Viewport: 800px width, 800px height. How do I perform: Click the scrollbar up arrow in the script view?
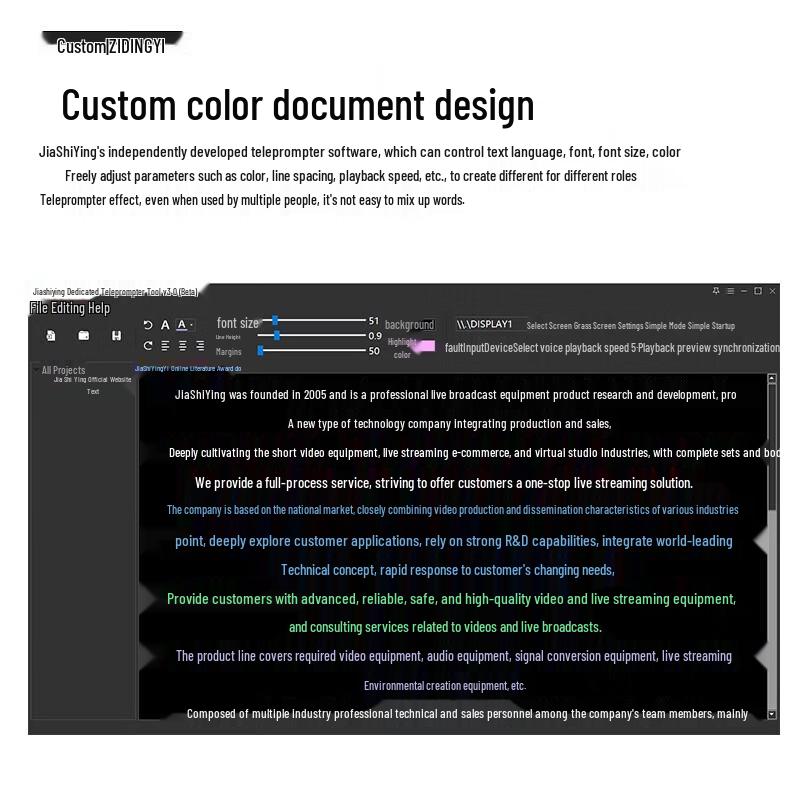click(x=772, y=379)
